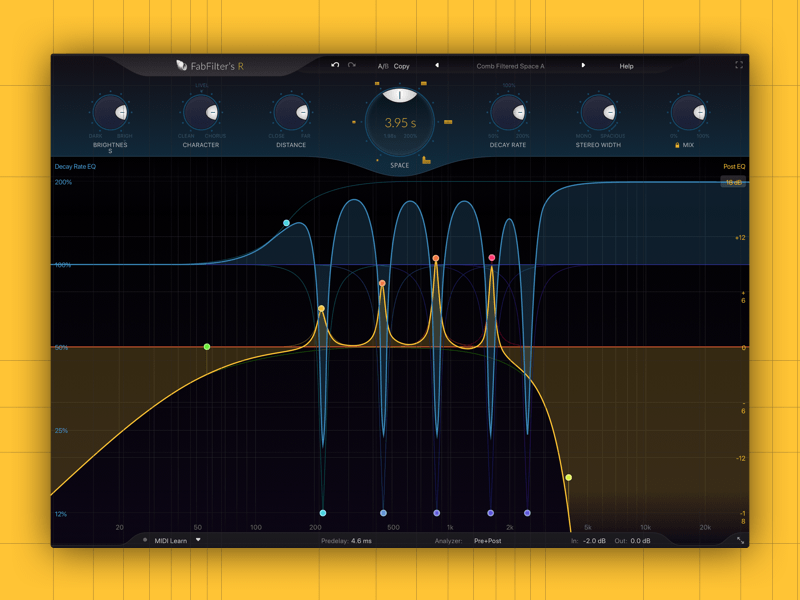Click the In -2.0 dB level value
Screen dimensions: 800x600
click(594, 541)
